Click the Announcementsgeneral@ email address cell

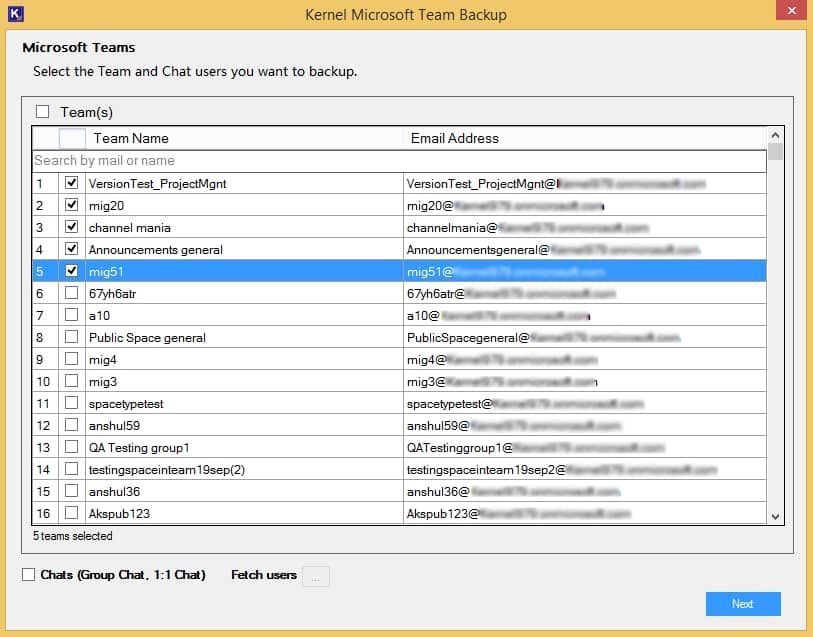584,250
